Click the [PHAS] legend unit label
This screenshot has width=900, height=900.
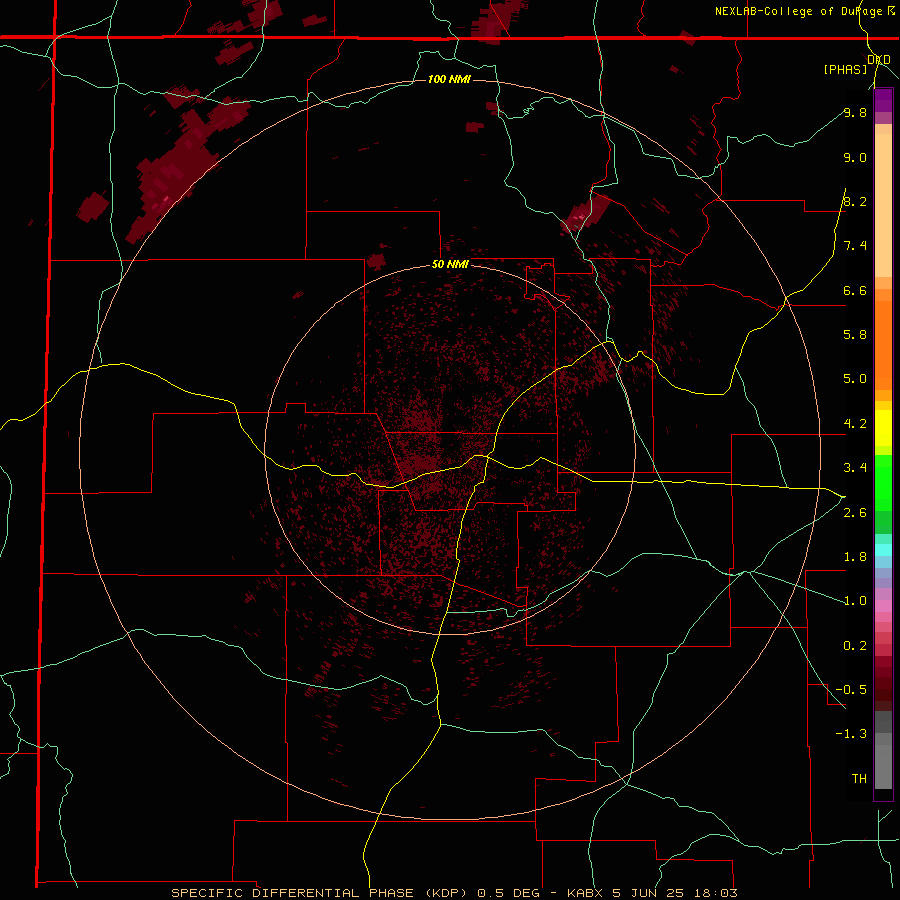click(845, 69)
